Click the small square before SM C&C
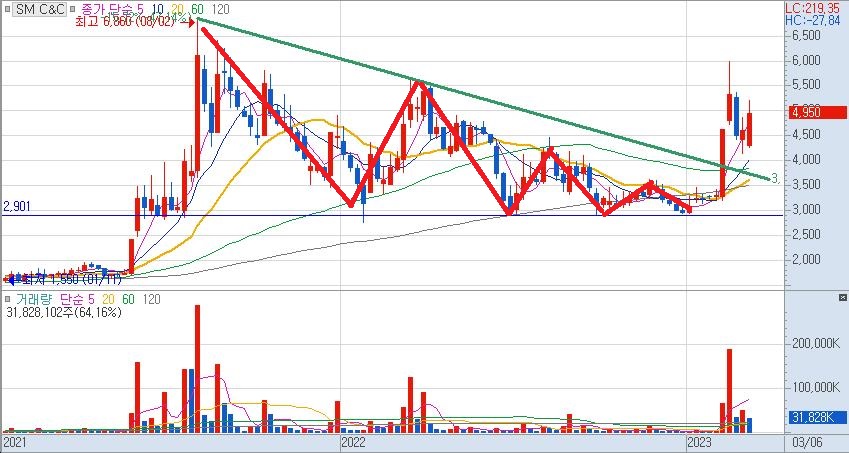Image resolution: width=849 pixels, height=453 pixels. coord(6,9)
